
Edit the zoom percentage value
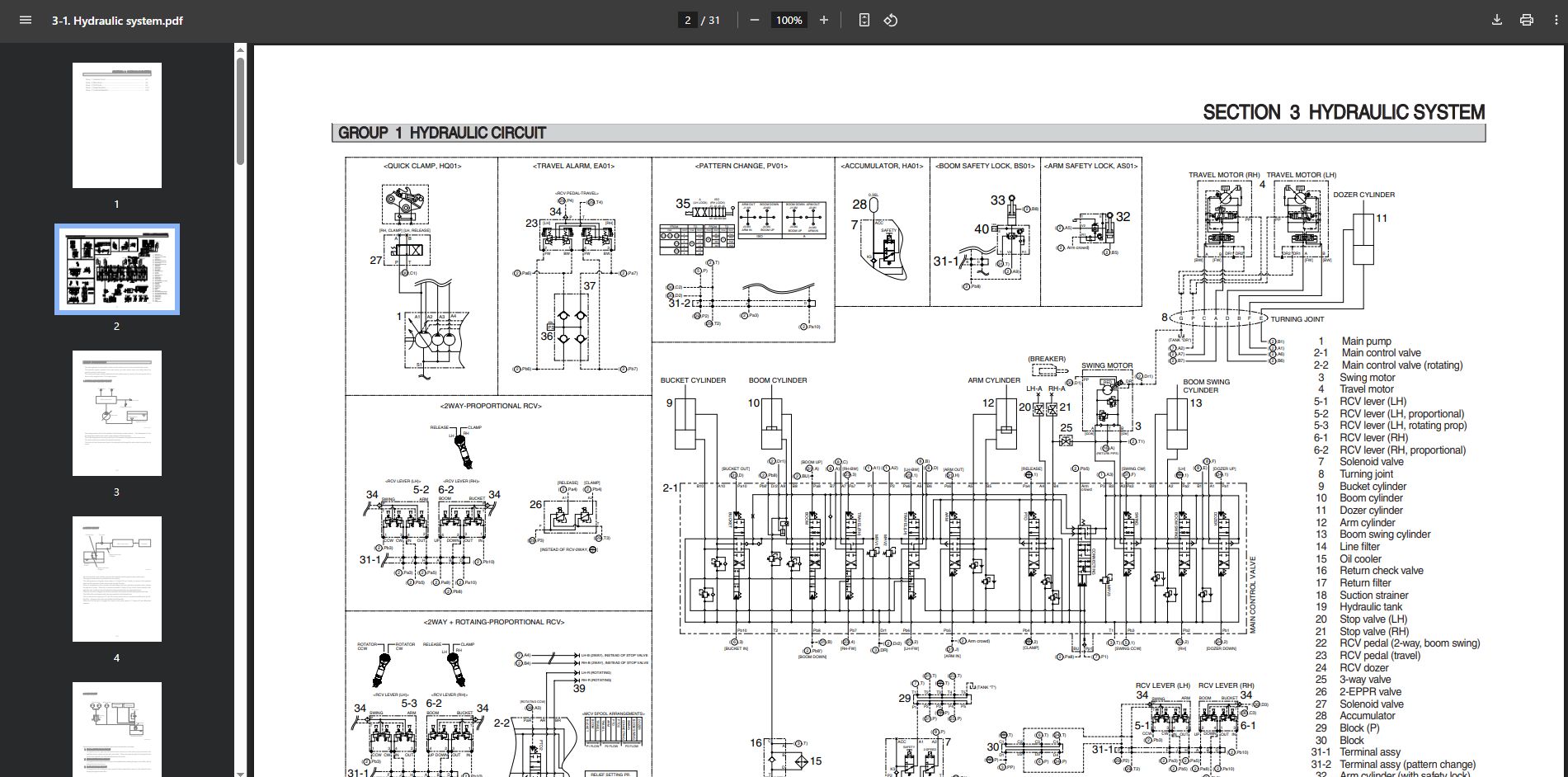[x=788, y=20]
